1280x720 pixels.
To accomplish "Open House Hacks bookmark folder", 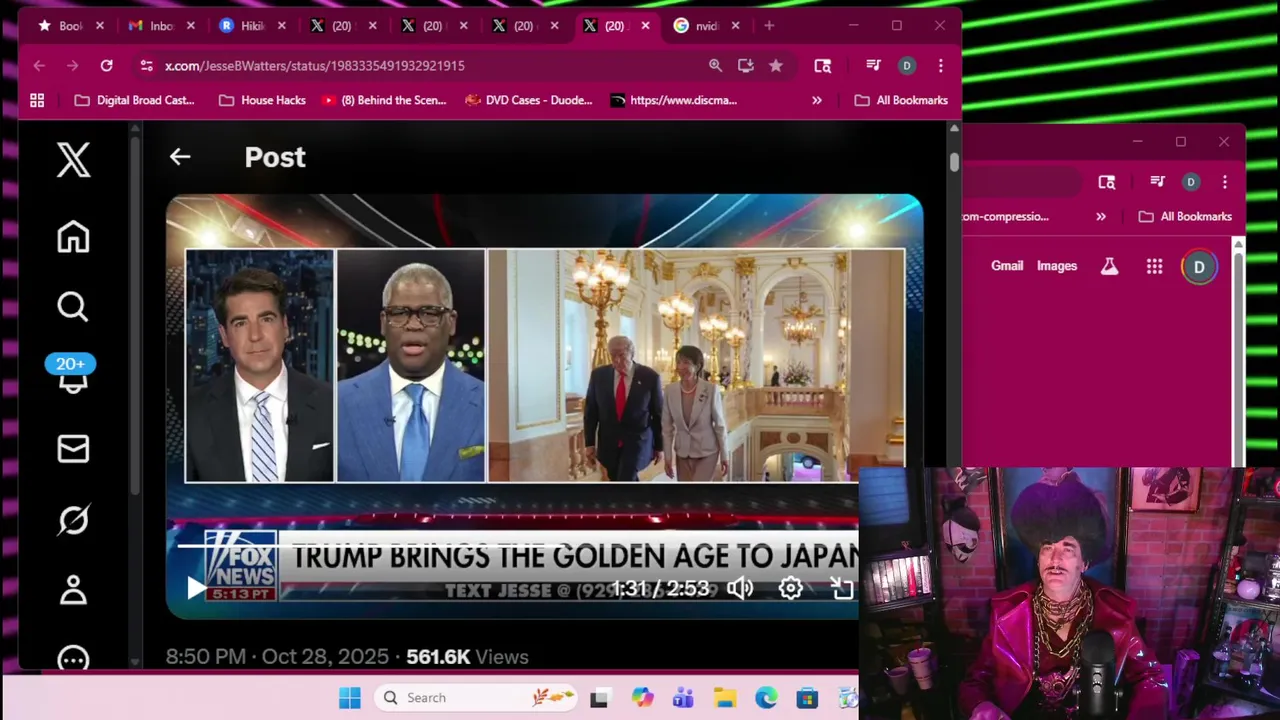I will [262, 100].
